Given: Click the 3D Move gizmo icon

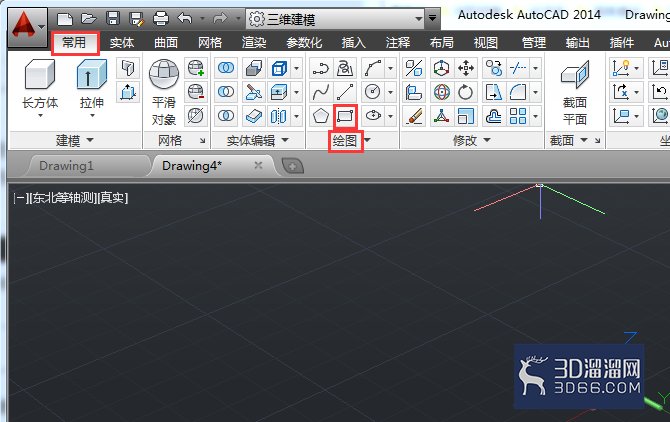Looking at the screenshot, I should click(x=441, y=68).
